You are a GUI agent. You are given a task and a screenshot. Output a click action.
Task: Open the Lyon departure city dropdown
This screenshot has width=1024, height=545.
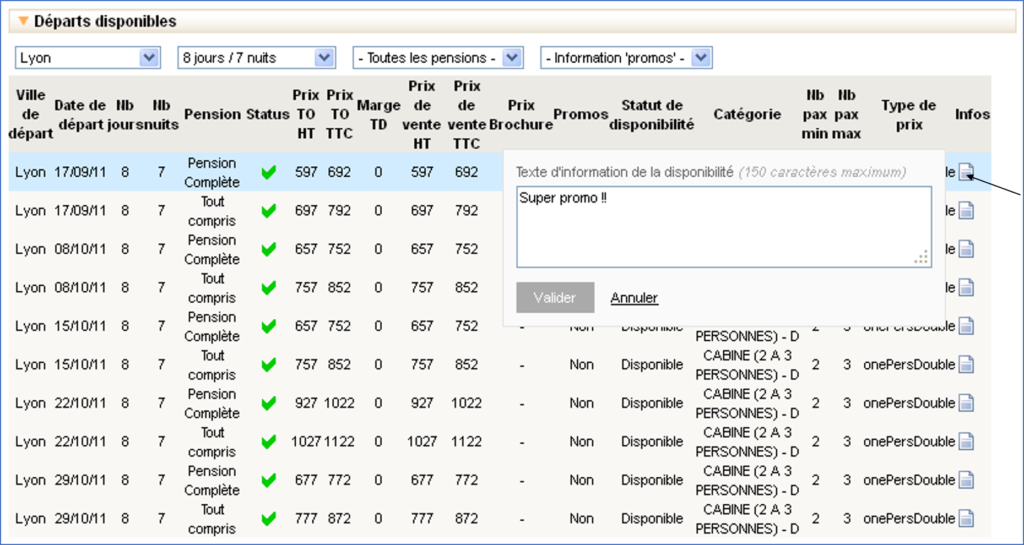(87, 58)
